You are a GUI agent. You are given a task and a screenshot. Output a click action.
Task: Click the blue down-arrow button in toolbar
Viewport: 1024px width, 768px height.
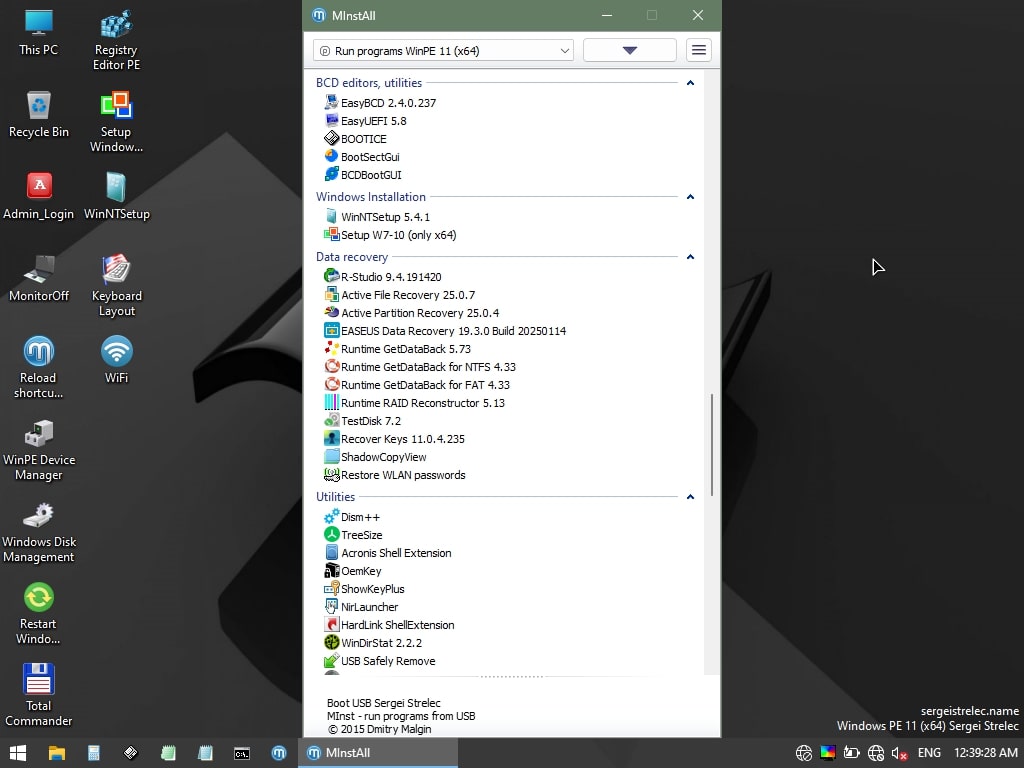630,50
